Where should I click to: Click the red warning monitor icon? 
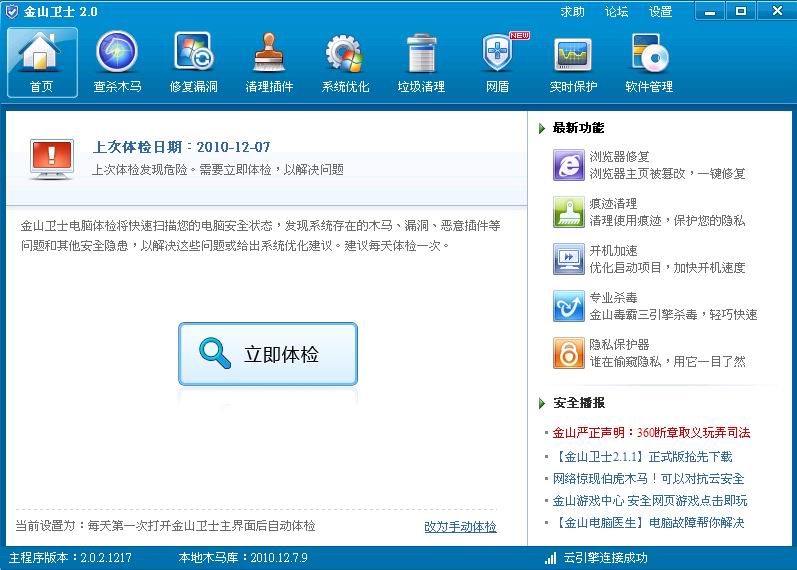[x=52, y=159]
